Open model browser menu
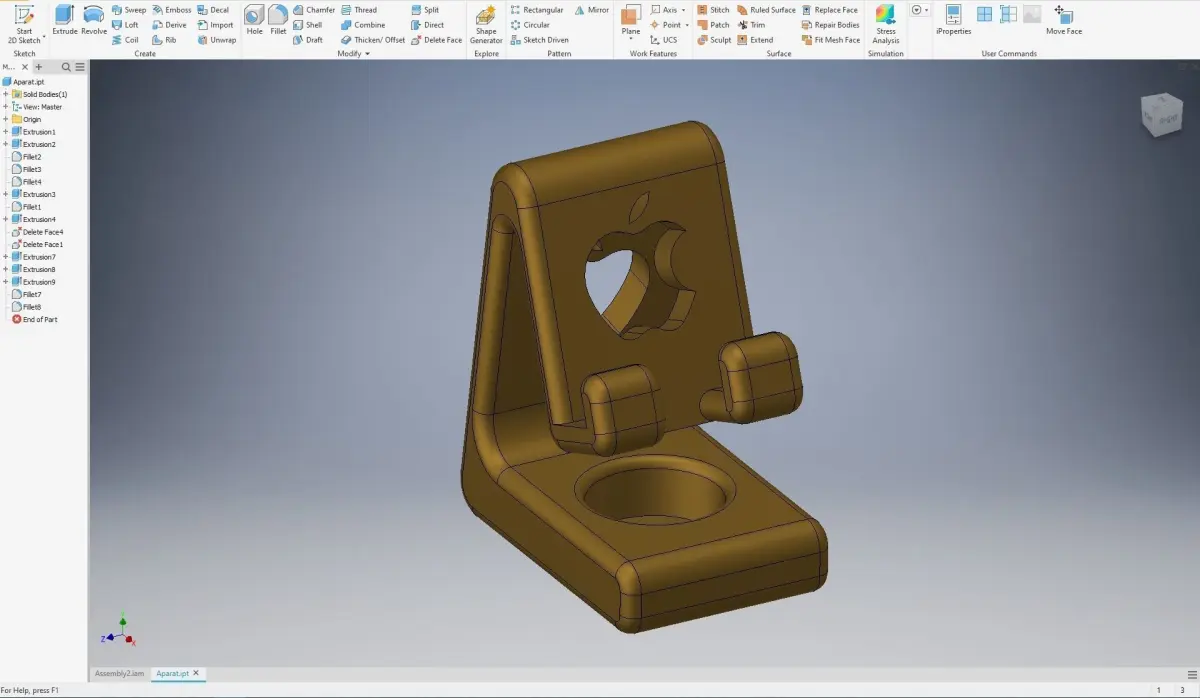1200x698 pixels. 80,67
